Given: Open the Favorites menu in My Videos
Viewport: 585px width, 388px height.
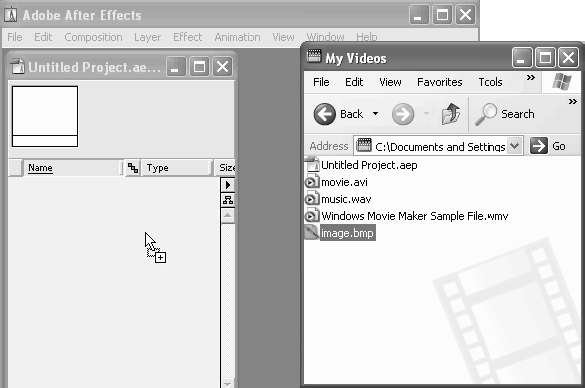Looking at the screenshot, I should (x=439, y=82).
